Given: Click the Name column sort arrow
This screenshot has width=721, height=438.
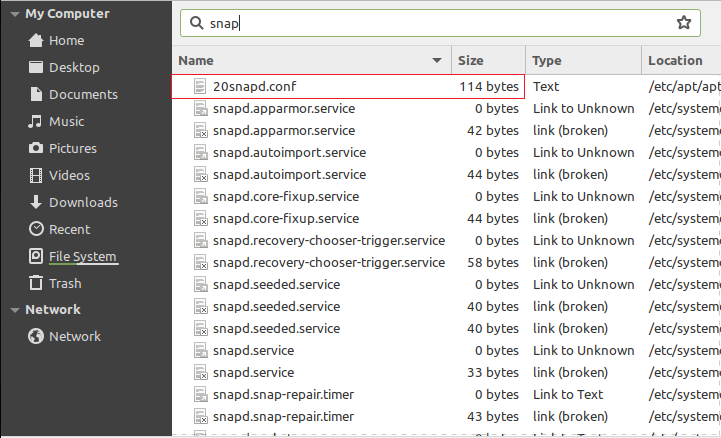Looking at the screenshot, I should 437,61.
